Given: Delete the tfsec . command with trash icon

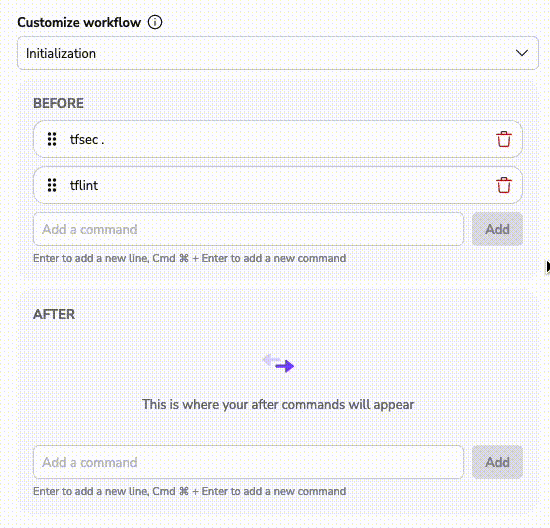Looking at the screenshot, I should pos(504,139).
